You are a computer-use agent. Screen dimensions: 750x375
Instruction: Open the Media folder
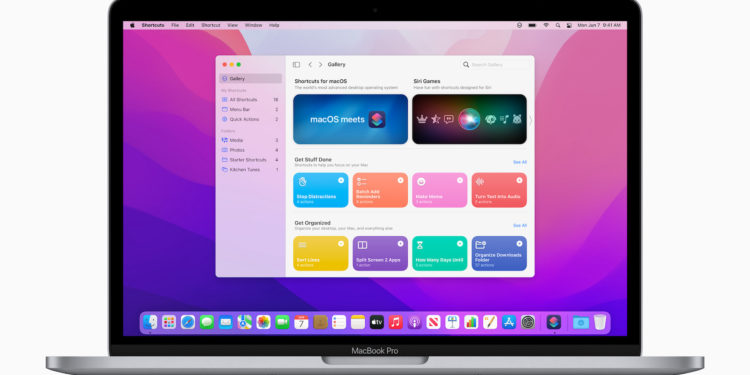coord(250,140)
